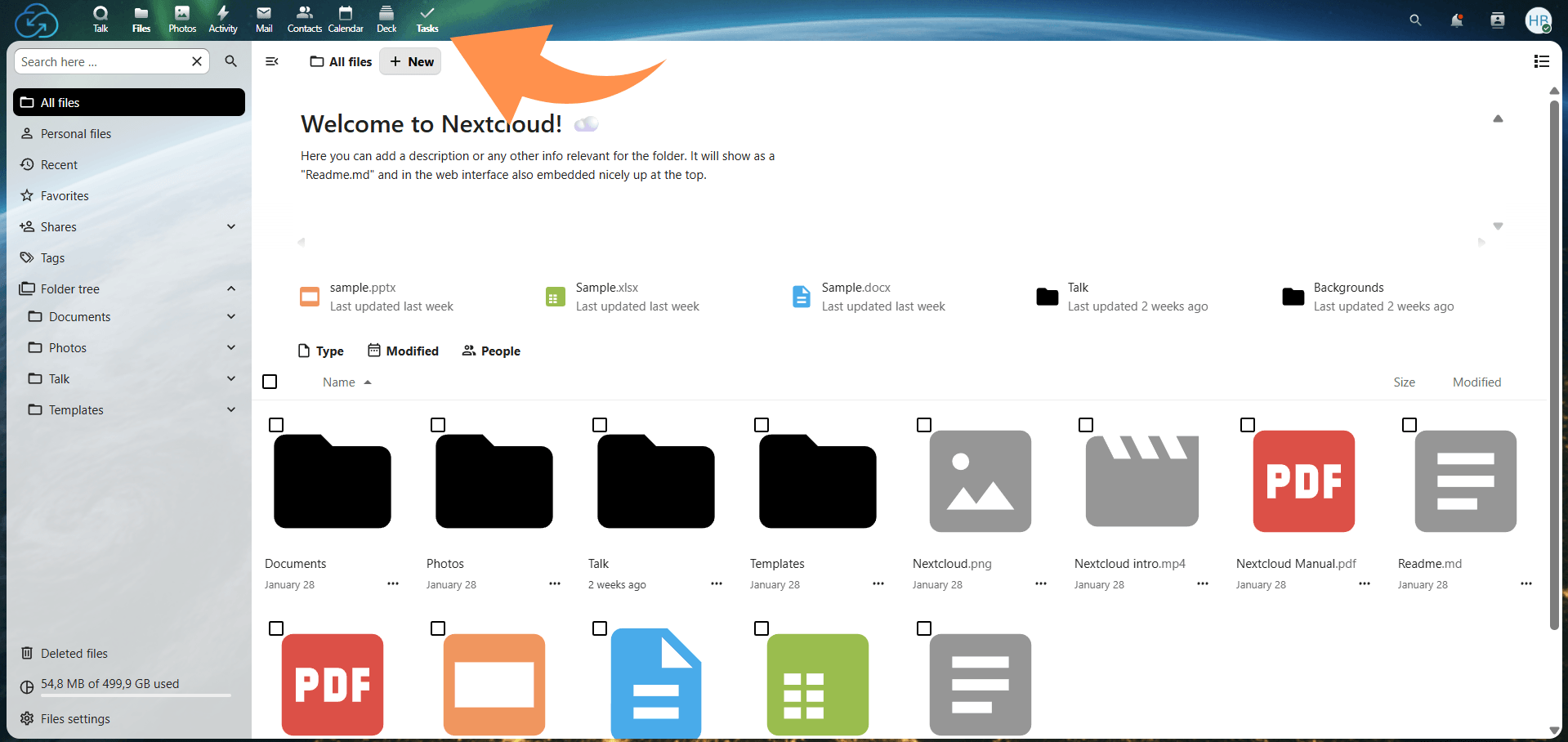Click the storage quota usage bar

coord(135,695)
